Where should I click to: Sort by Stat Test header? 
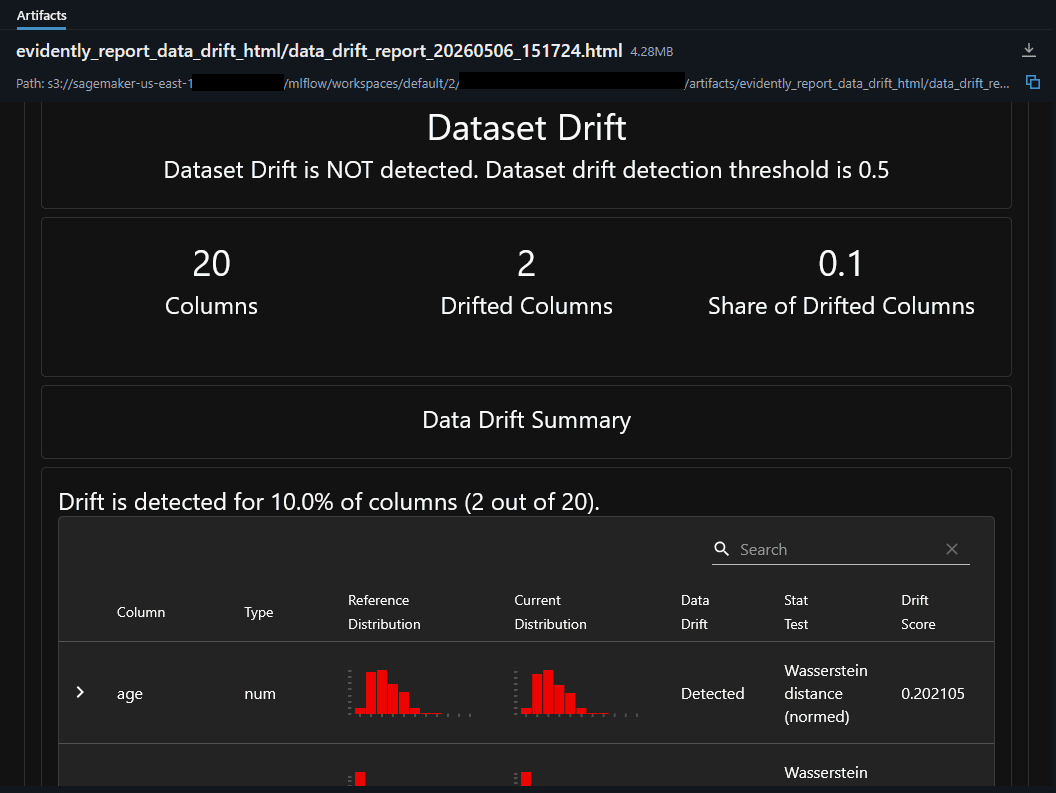(796, 612)
